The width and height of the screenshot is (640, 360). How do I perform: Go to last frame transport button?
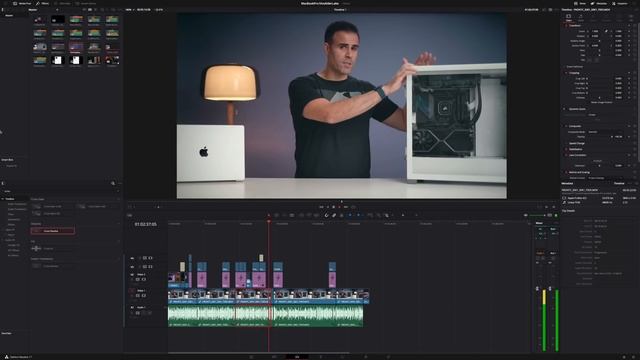pos(346,207)
